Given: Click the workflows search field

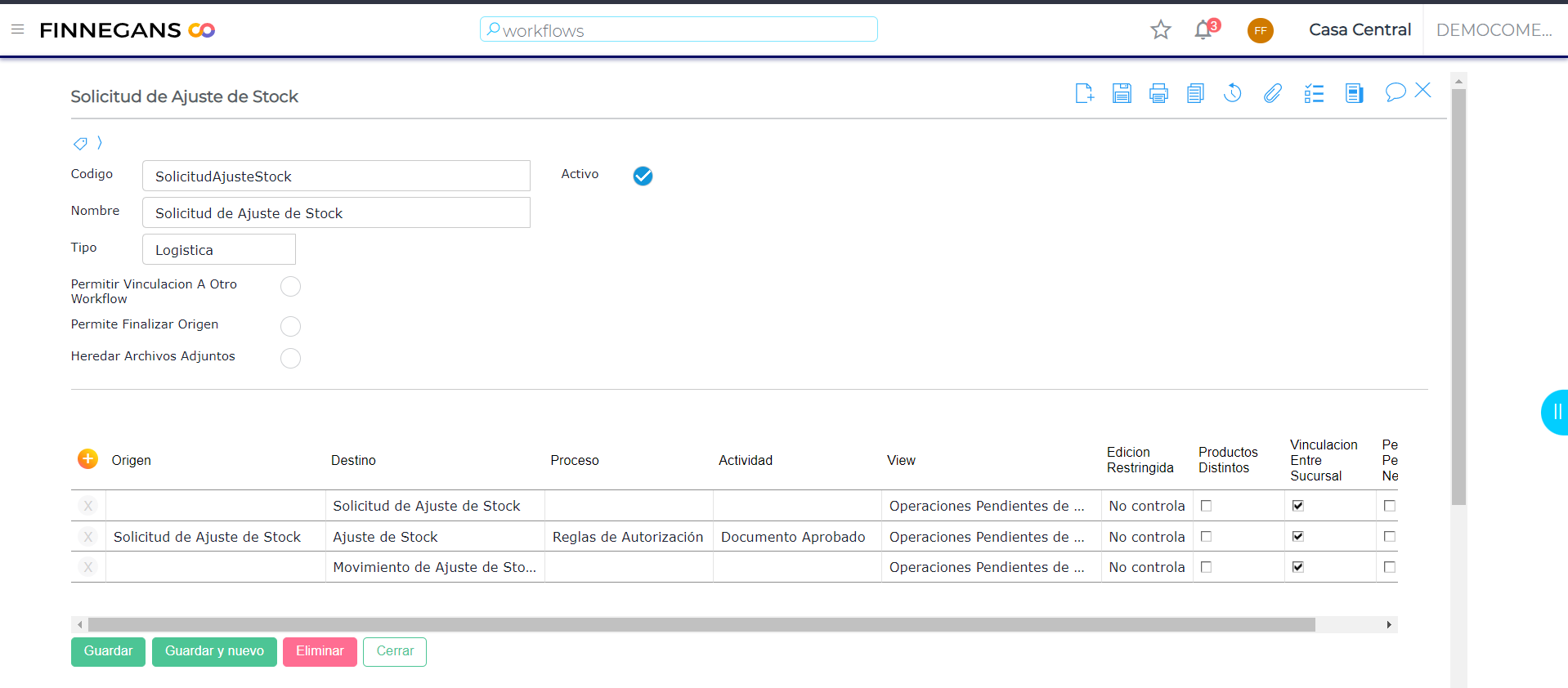Looking at the screenshot, I should 679,30.
